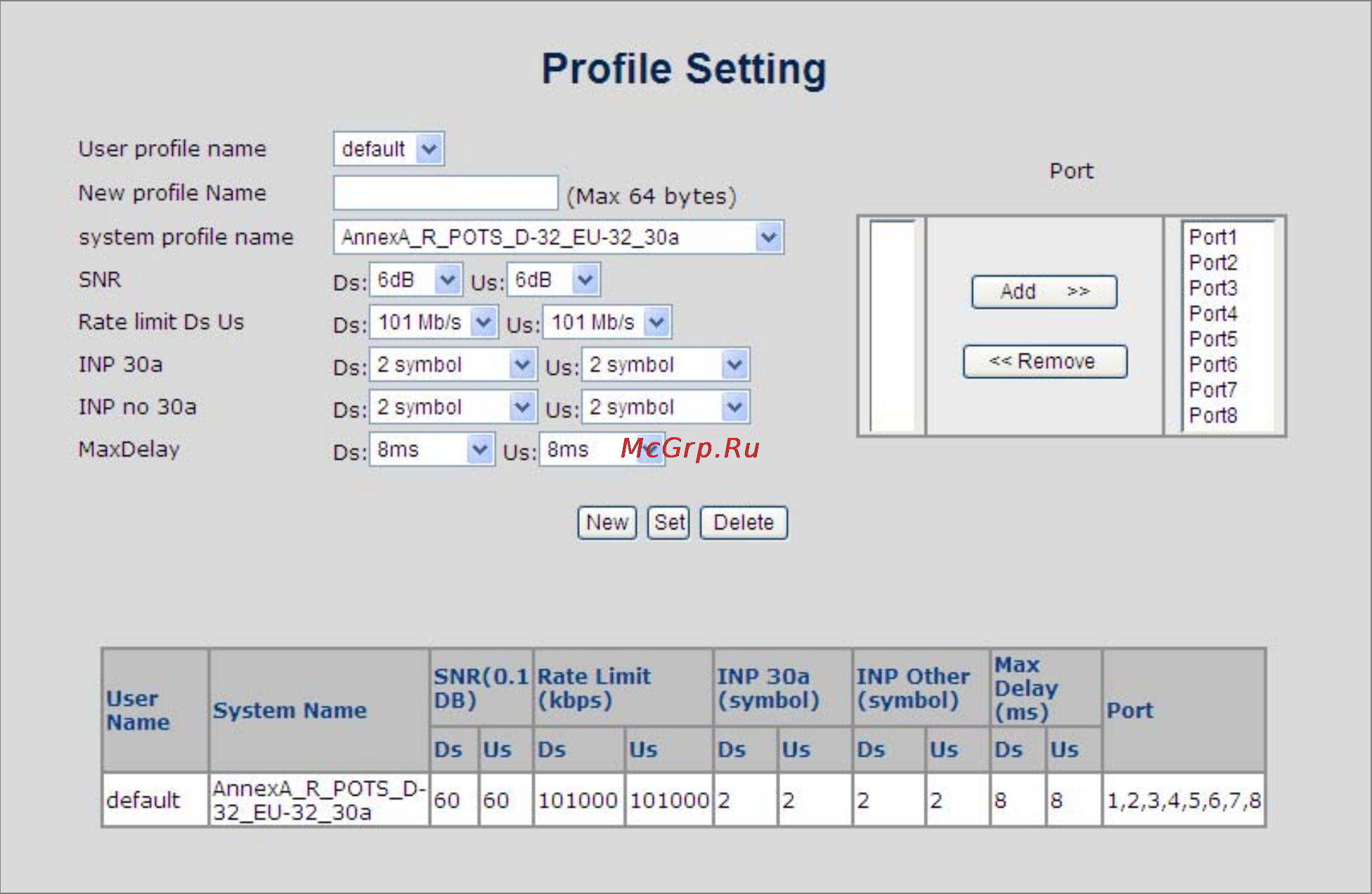Open the INP no 30a Ds dropdown
The width and height of the screenshot is (1372, 894).
pos(453,407)
